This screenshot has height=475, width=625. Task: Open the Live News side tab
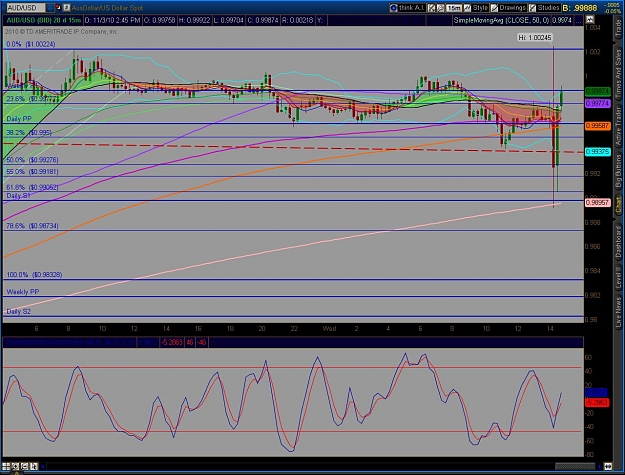[618, 311]
